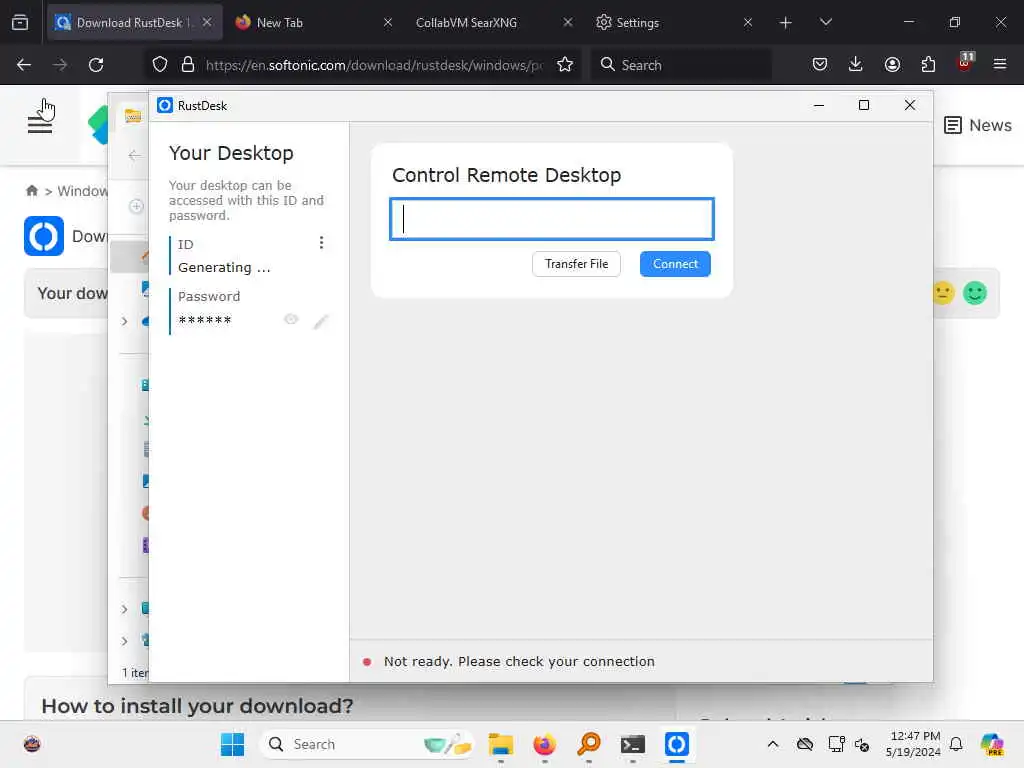Click the RustDesk taskbar icon
Screen dimensions: 1024x768
coord(677,744)
